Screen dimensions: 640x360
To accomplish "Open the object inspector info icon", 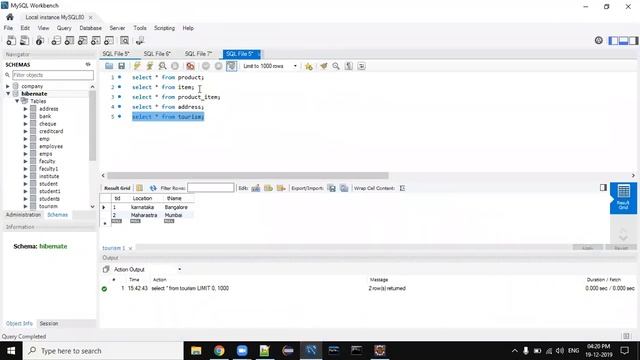I will (x=40, y=40).
